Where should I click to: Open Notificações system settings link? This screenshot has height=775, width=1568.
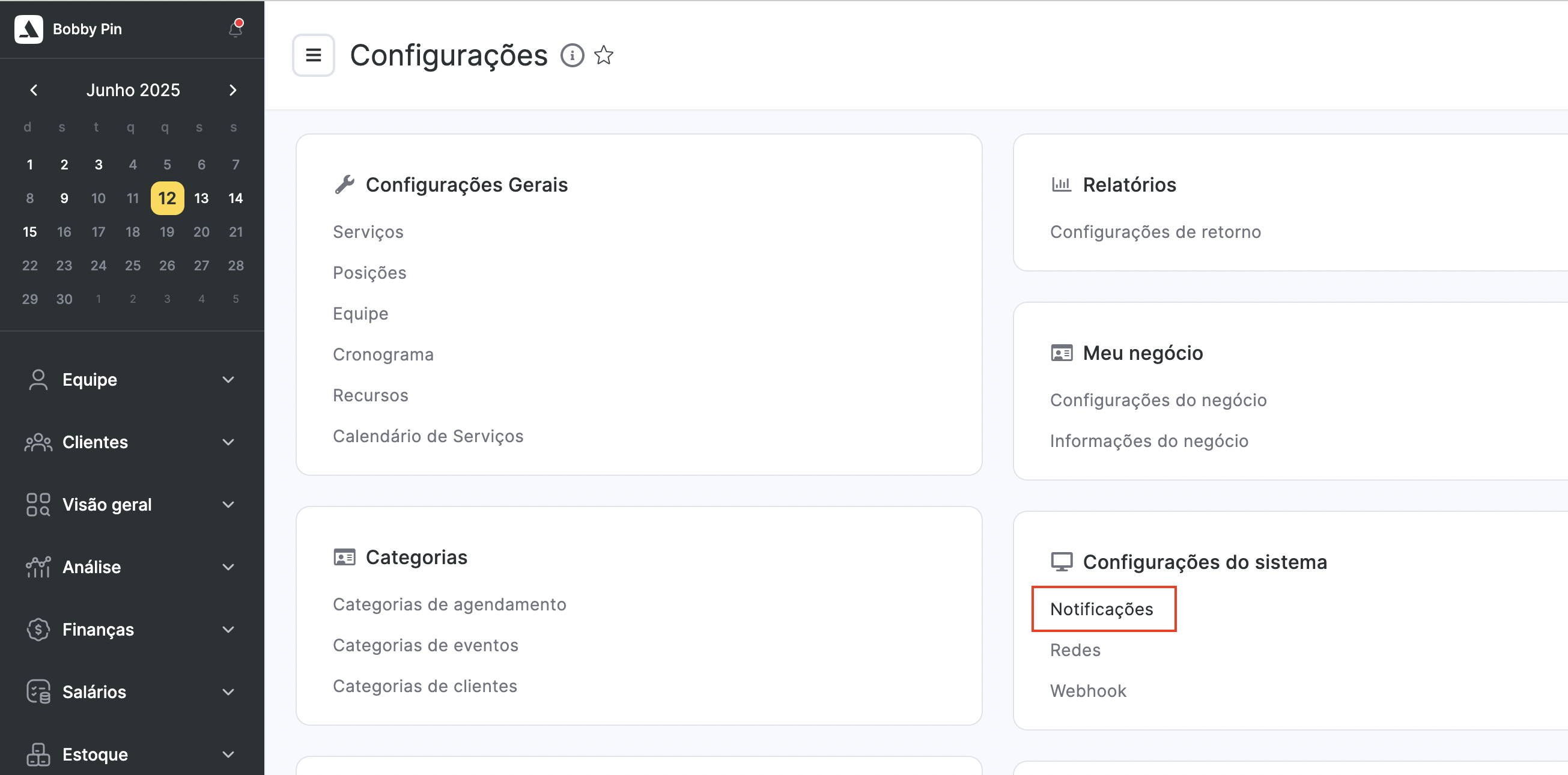click(x=1102, y=609)
